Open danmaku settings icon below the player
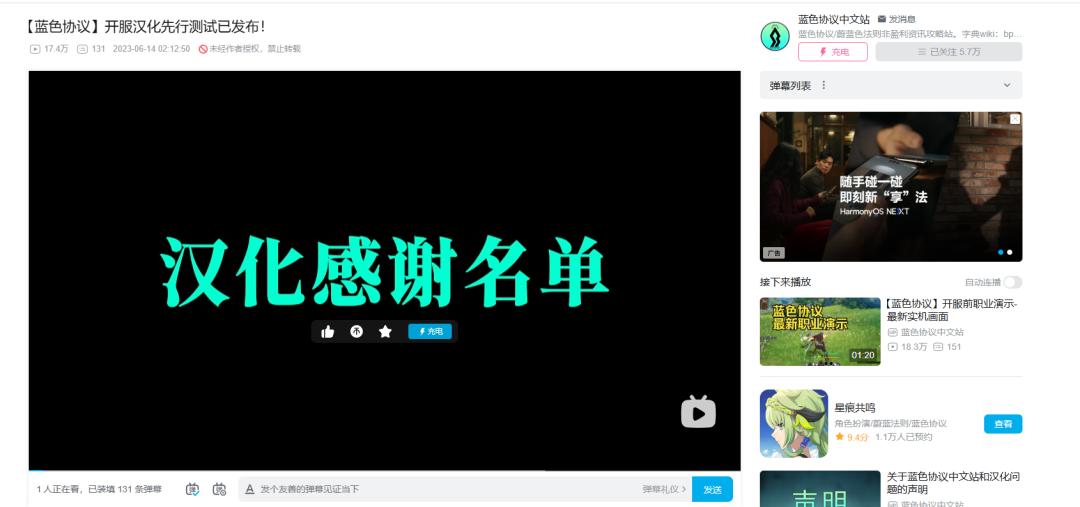The width and height of the screenshot is (1080, 507). tap(219, 489)
